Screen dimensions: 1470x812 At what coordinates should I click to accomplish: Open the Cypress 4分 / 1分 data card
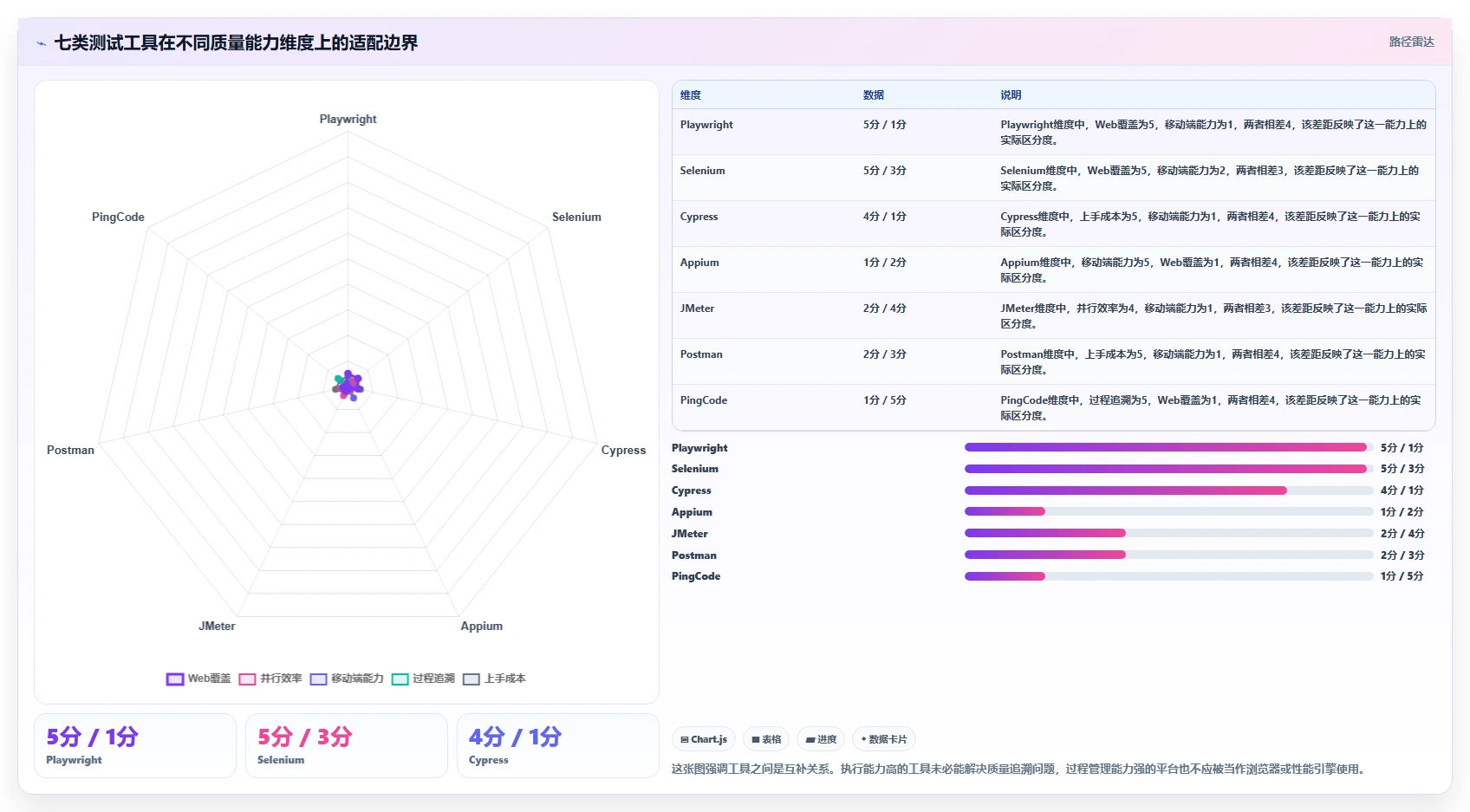click(x=558, y=745)
